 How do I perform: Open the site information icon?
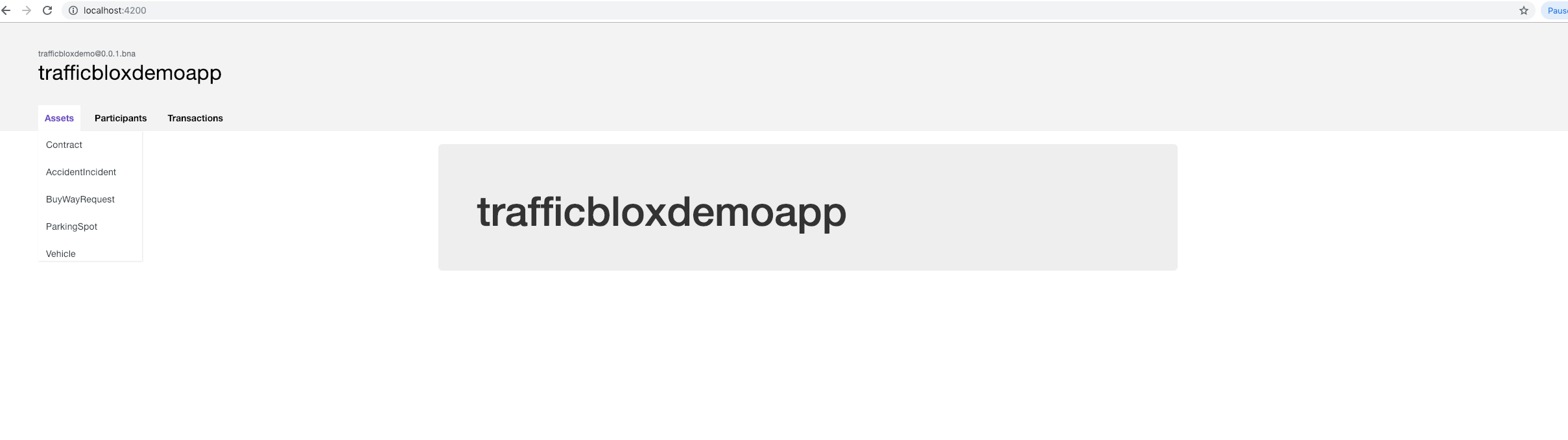pyautogui.click(x=73, y=10)
